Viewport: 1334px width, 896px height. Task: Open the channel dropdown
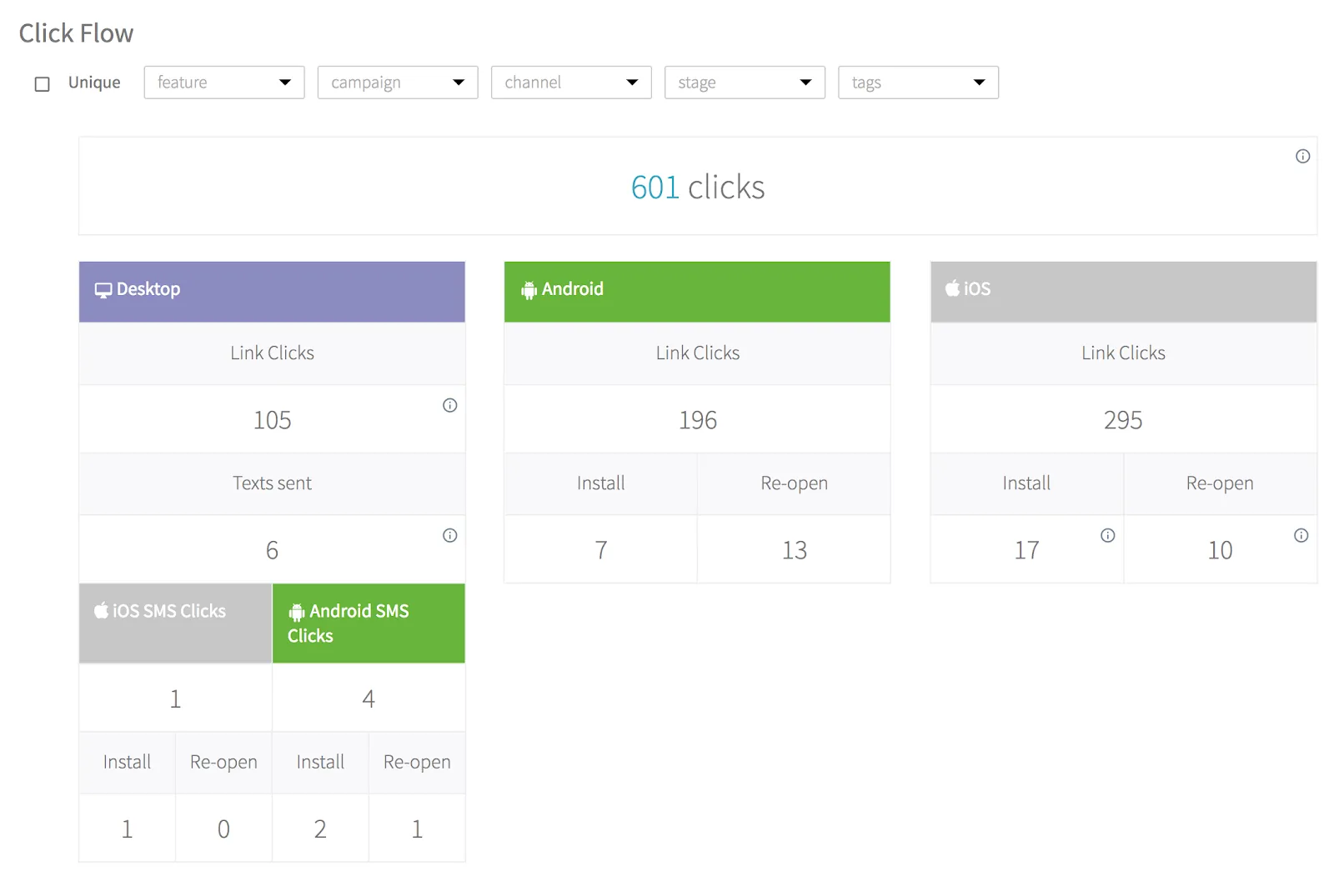(570, 83)
